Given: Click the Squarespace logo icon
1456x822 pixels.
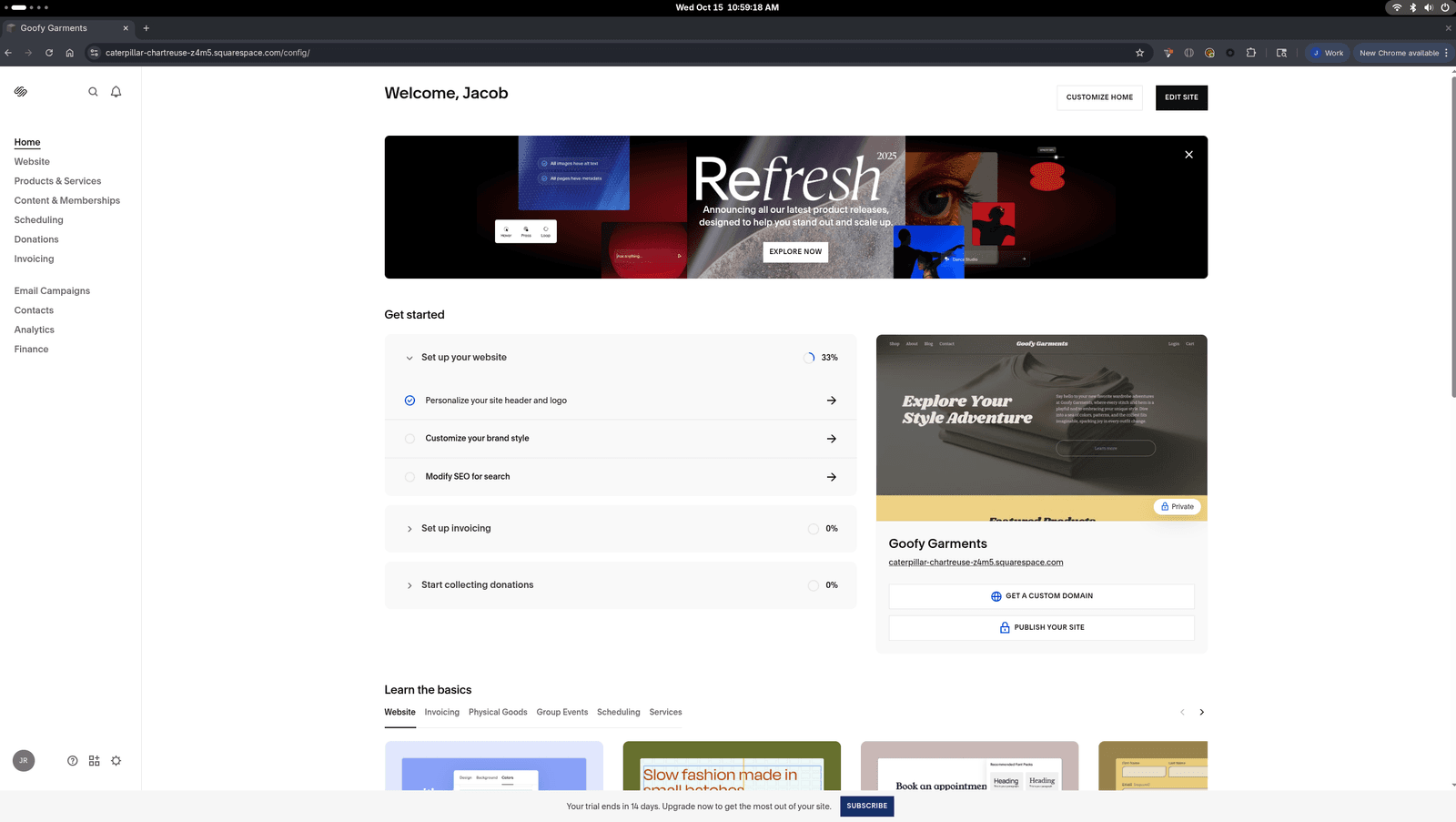Looking at the screenshot, I should point(21,92).
